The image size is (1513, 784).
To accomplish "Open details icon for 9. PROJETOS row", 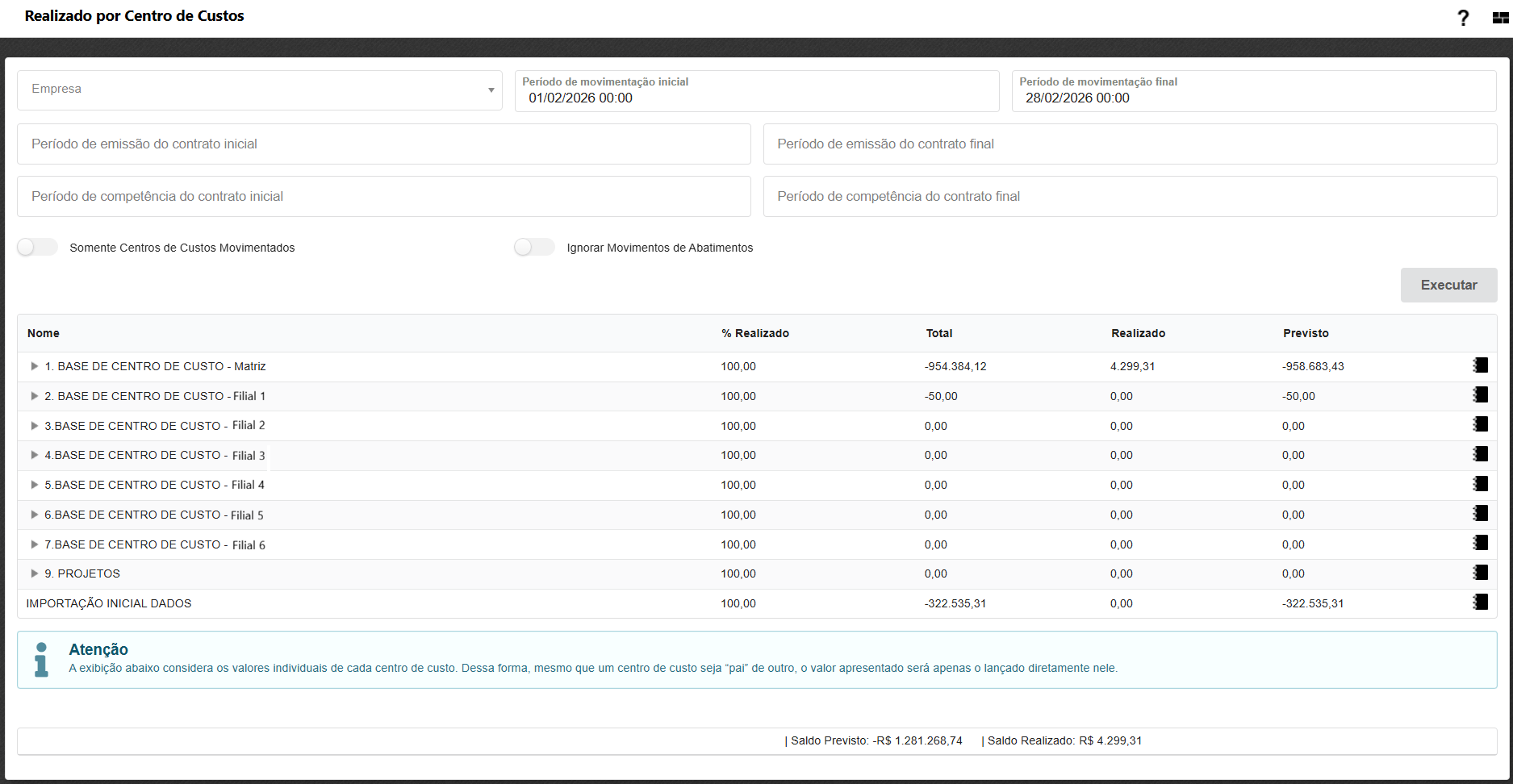I will pos(1481,573).
